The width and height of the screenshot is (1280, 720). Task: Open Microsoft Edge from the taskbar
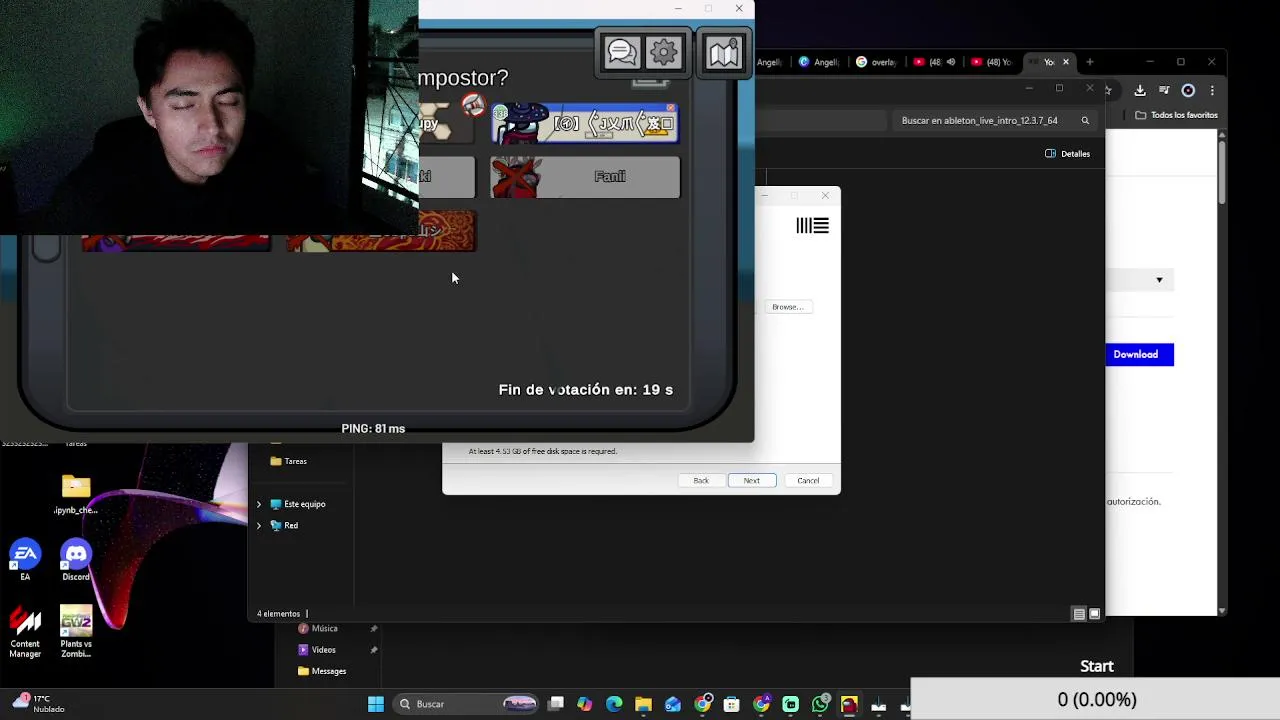click(614, 704)
